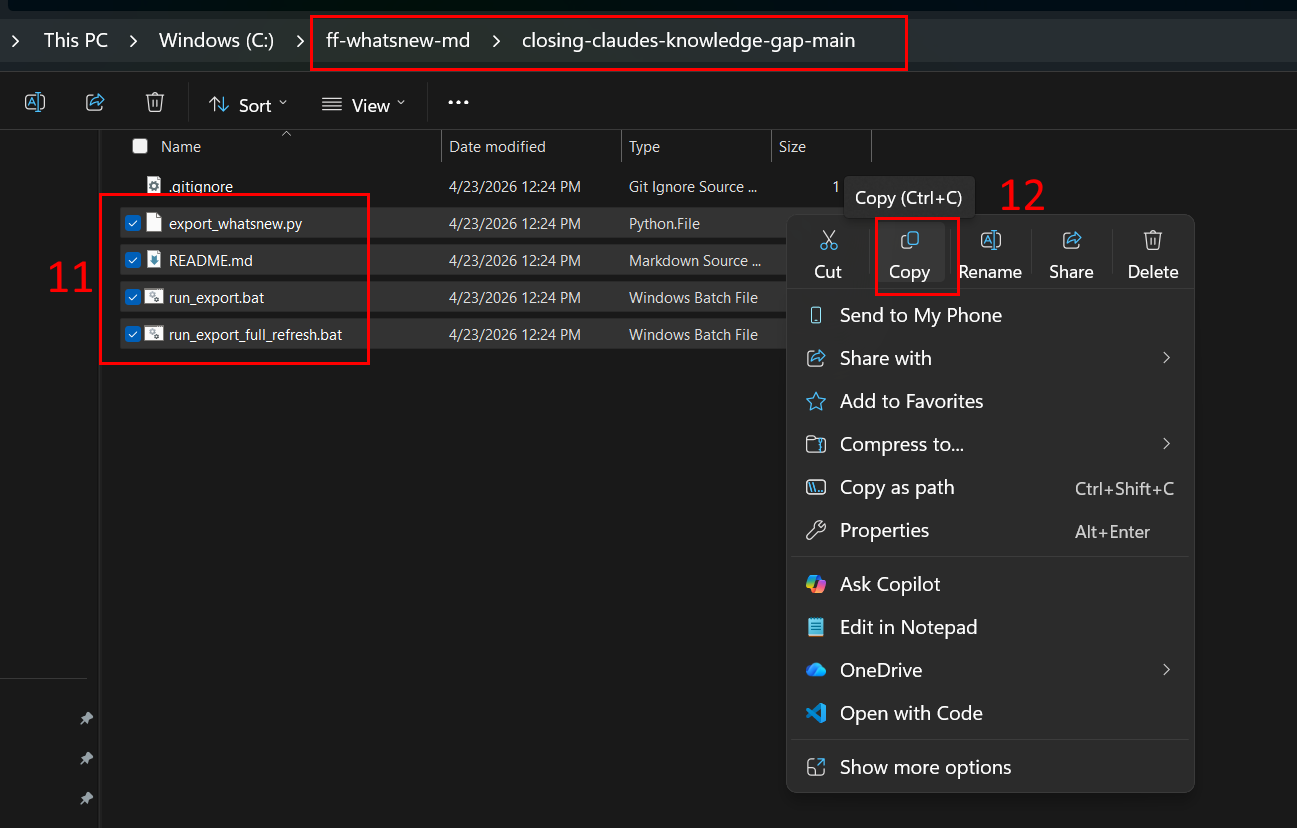Screen dimensions: 1297x828
Task: Expand the OneDrive submenu arrow
Action: (x=1166, y=670)
